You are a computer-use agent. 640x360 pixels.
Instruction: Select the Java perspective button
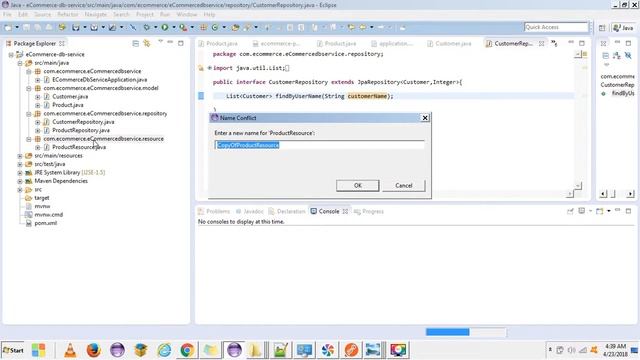pos(623,28)
